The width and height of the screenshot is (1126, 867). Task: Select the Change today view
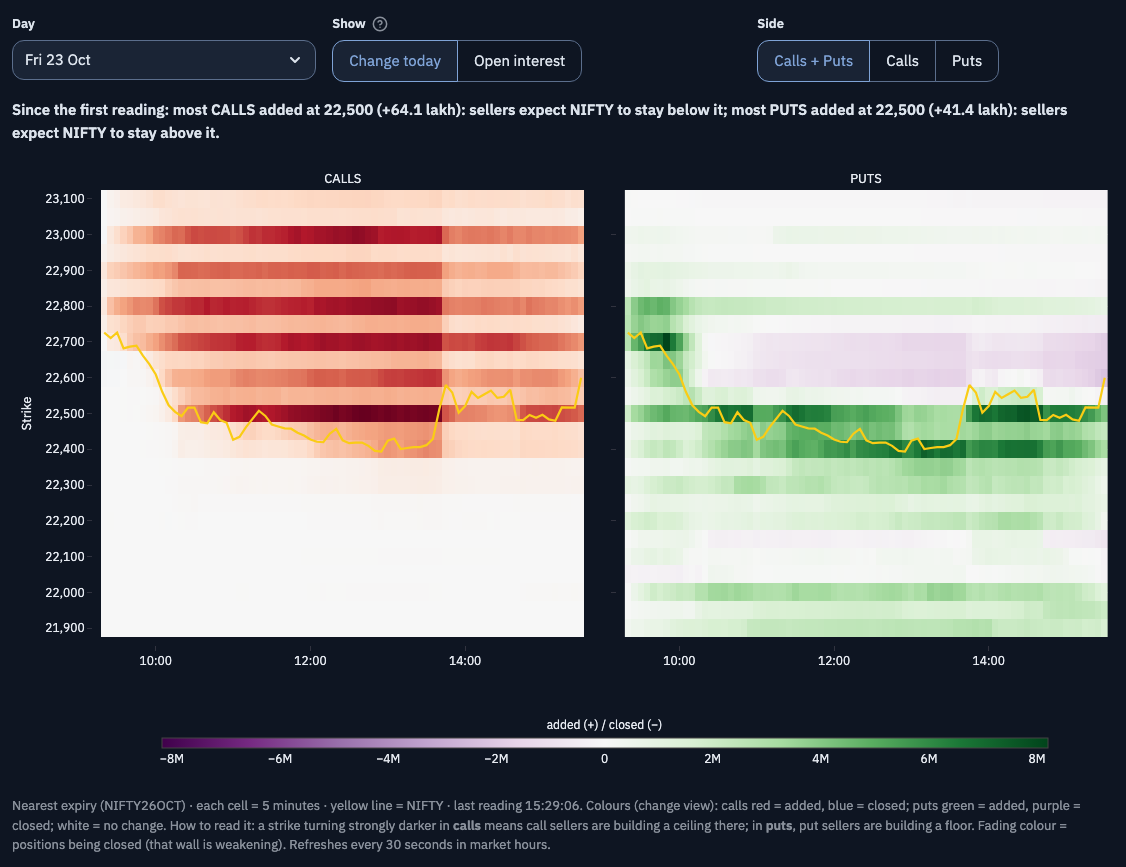pyautogui.click(x=394, y=61)
